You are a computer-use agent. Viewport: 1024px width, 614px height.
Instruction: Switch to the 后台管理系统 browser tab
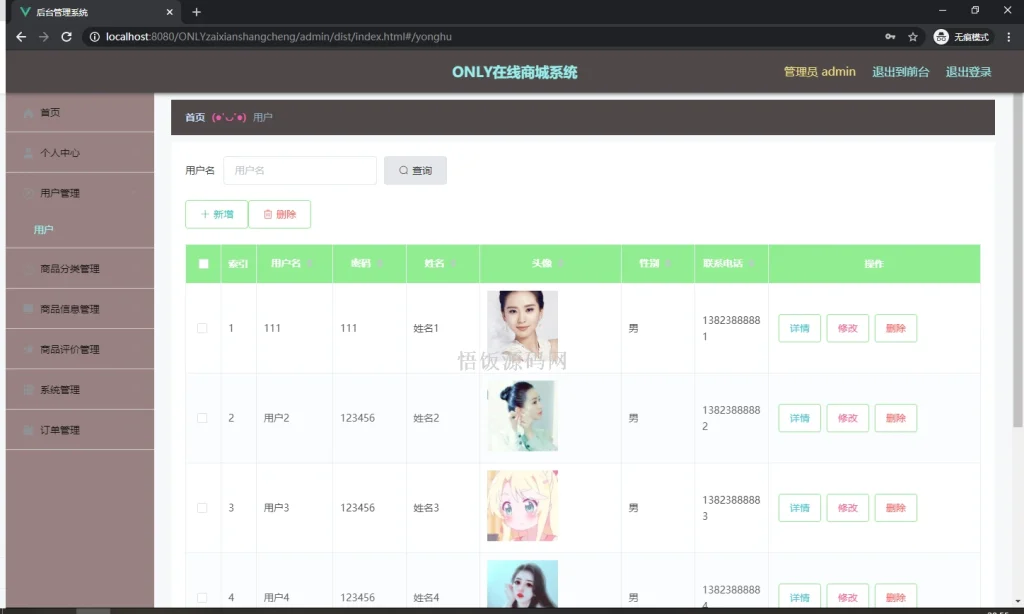90,13
